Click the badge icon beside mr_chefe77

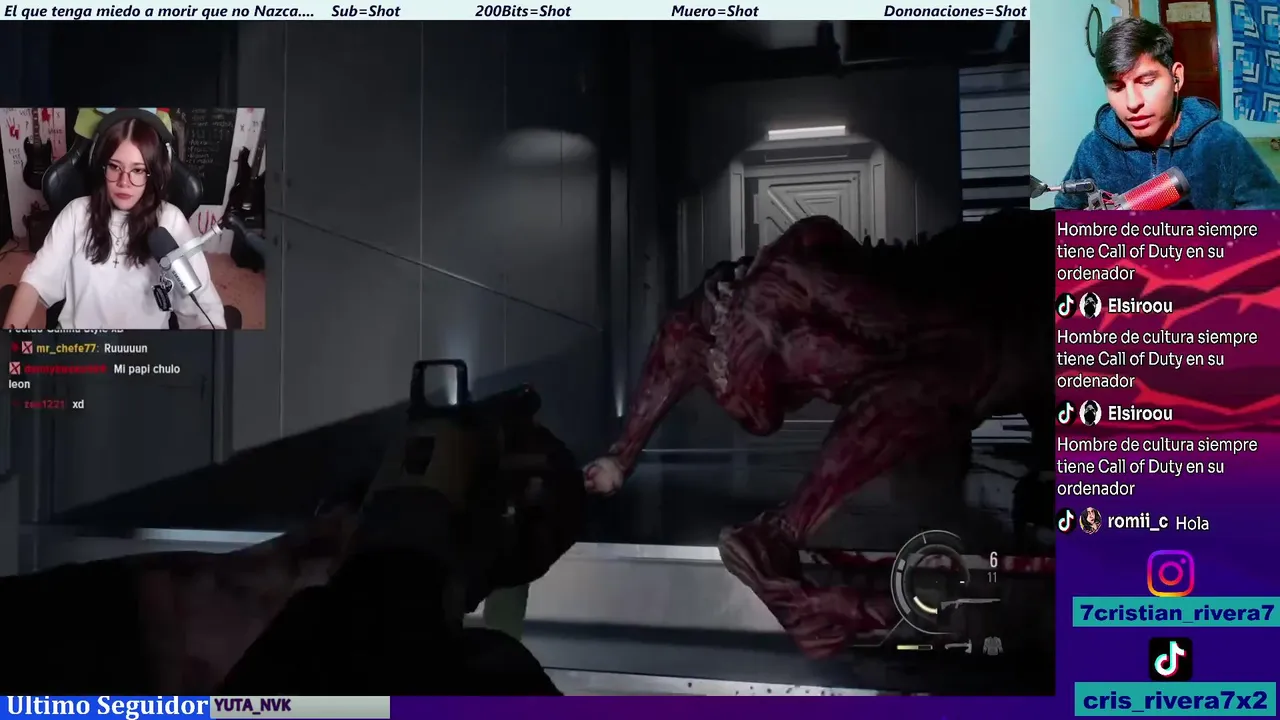(x=27, y=348)
